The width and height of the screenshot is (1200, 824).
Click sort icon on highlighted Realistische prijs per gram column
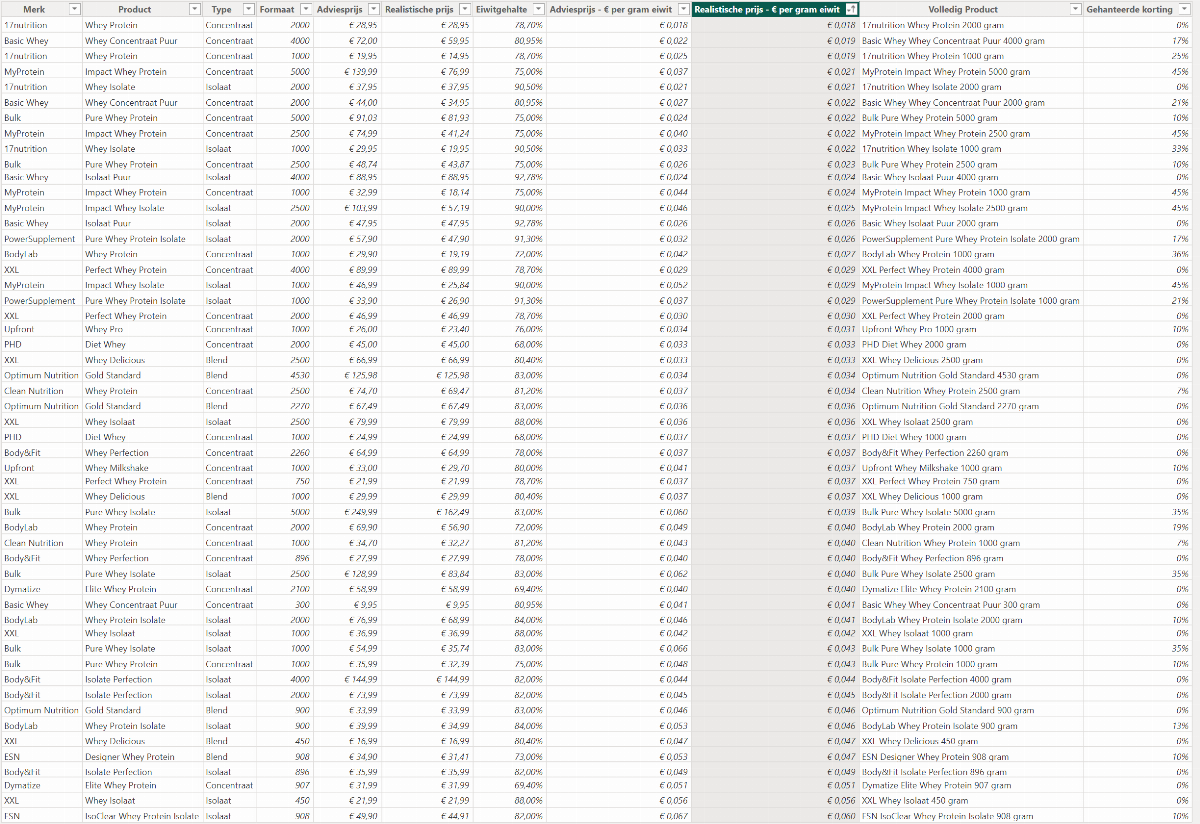tap(850, 9)
